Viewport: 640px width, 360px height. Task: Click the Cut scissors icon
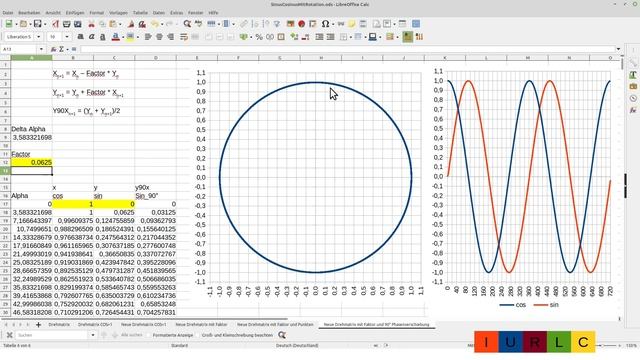[91, 24]
